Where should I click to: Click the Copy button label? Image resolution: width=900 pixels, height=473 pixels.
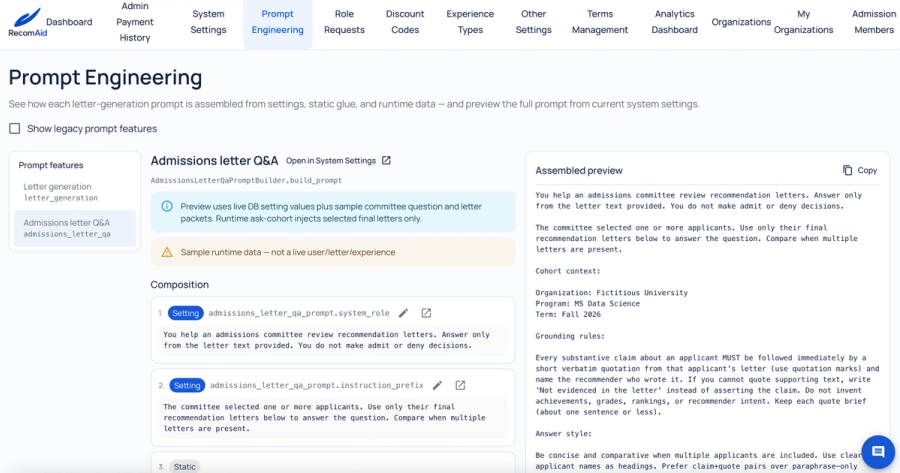coord(867,170)
